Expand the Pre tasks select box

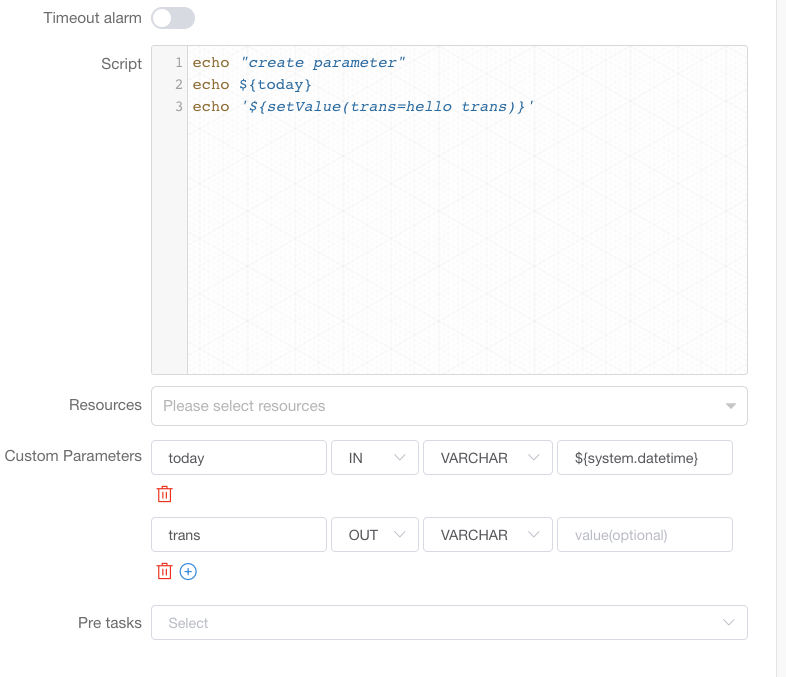tap(449, 623)
